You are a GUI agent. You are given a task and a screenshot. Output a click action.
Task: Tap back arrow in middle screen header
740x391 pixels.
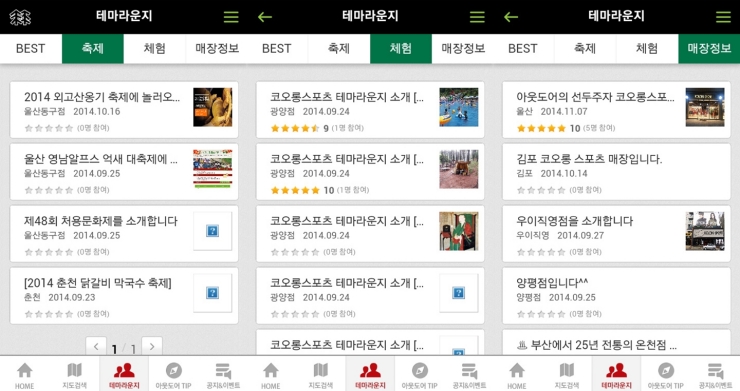point(265,17)
